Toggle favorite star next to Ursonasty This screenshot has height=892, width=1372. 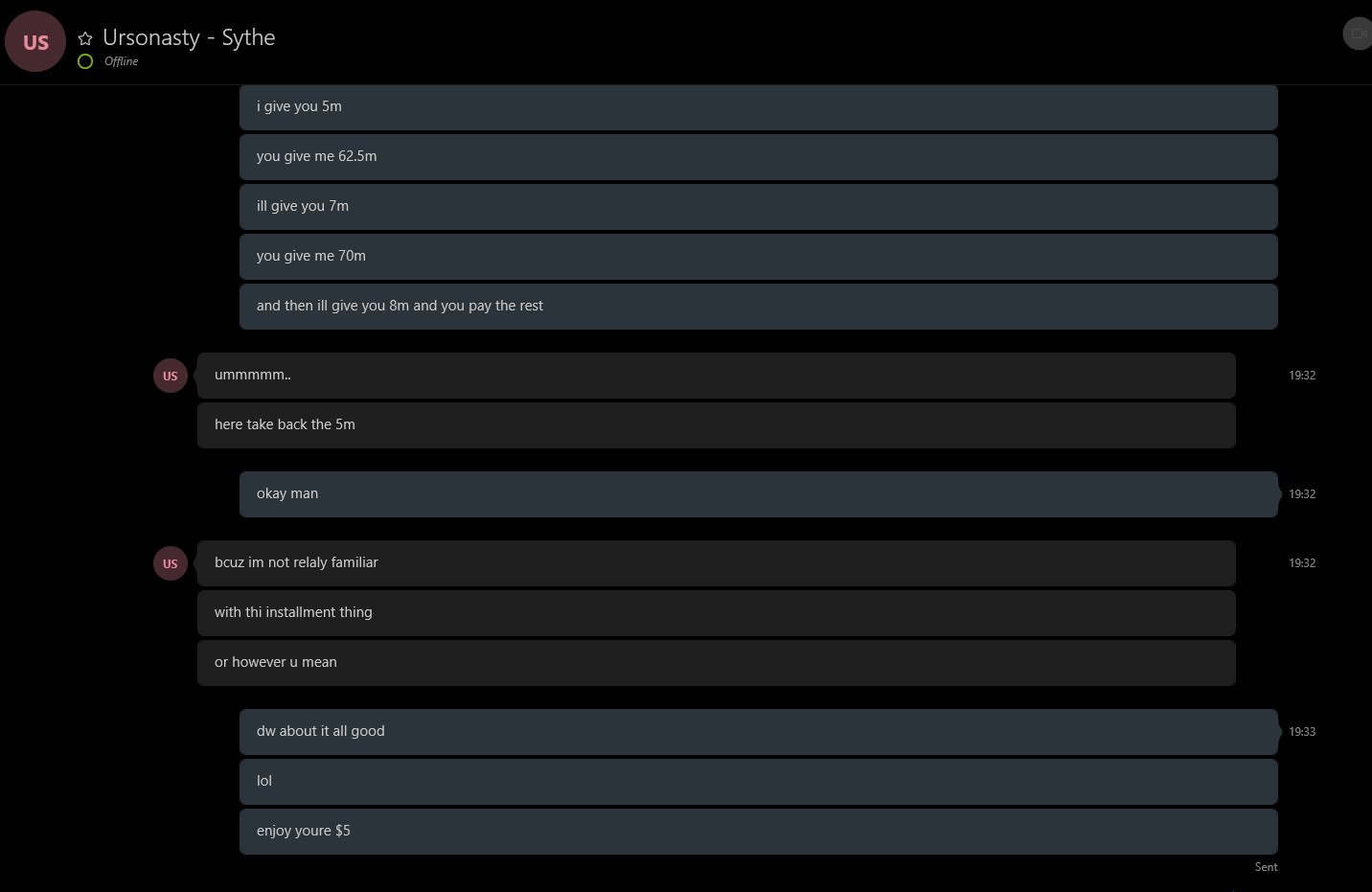coord(85,38)
